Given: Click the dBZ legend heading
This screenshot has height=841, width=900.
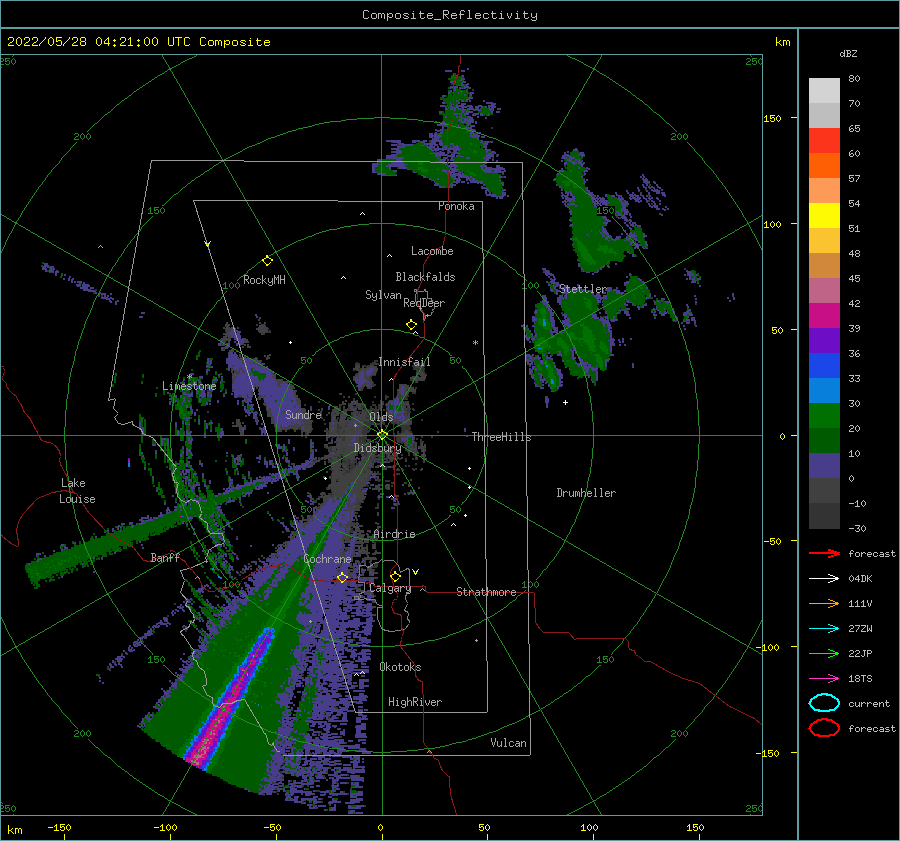Looking at the screenshot, I should click(x=848, y=53).
